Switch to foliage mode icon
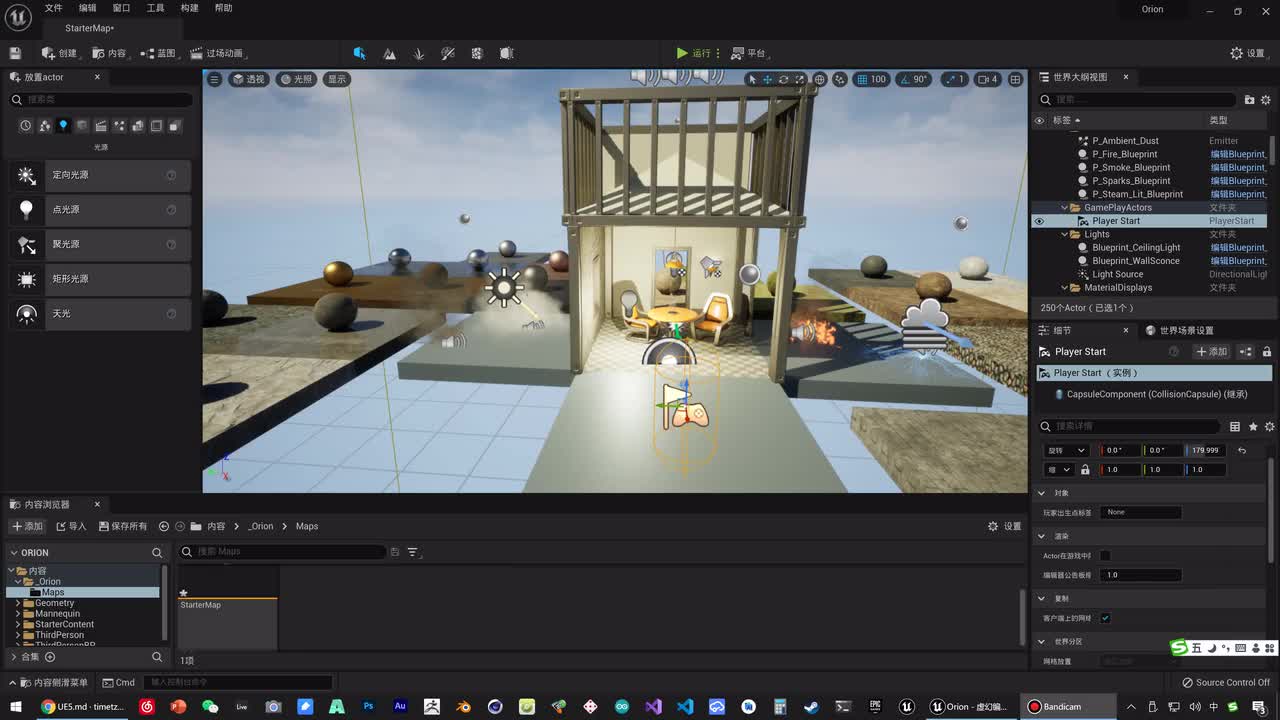The height and width of the screenshot is (720, 1280). pos(419,53)
